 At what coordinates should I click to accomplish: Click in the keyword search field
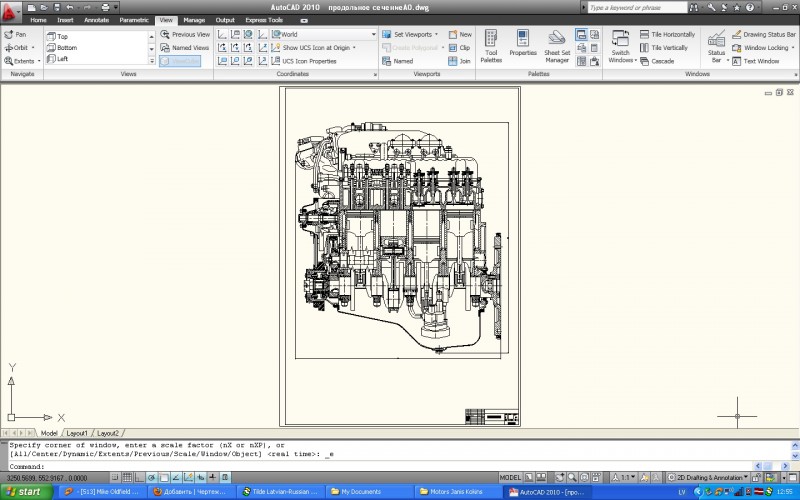637,8
